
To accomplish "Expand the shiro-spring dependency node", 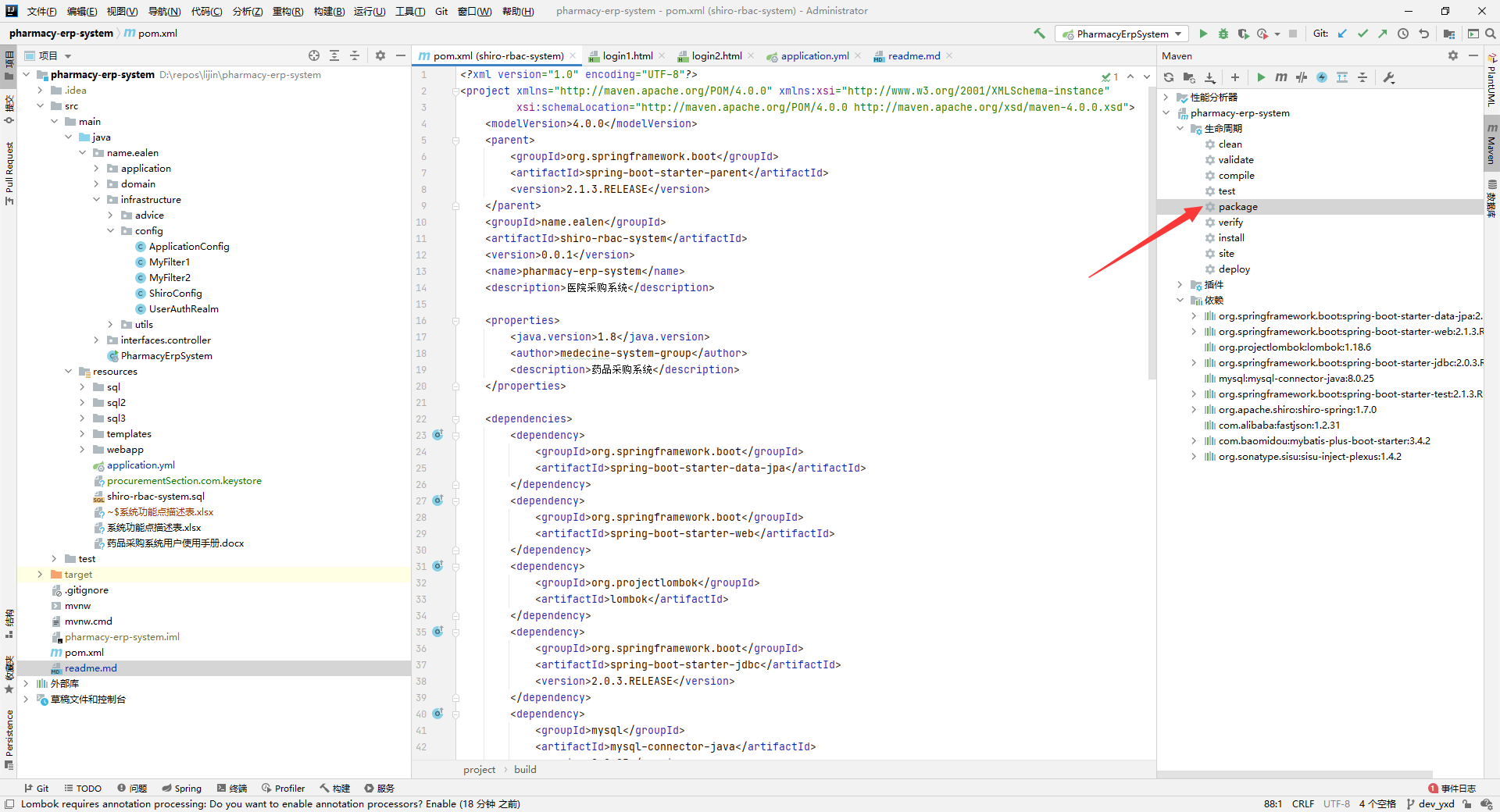I will tap(1194, 410).
